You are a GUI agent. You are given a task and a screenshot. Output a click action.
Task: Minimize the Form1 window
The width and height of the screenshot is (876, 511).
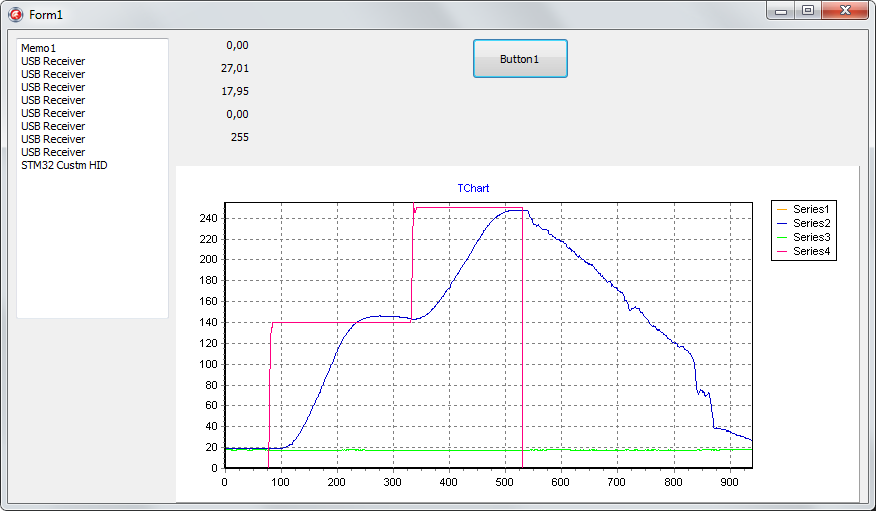tap(781, 11)
